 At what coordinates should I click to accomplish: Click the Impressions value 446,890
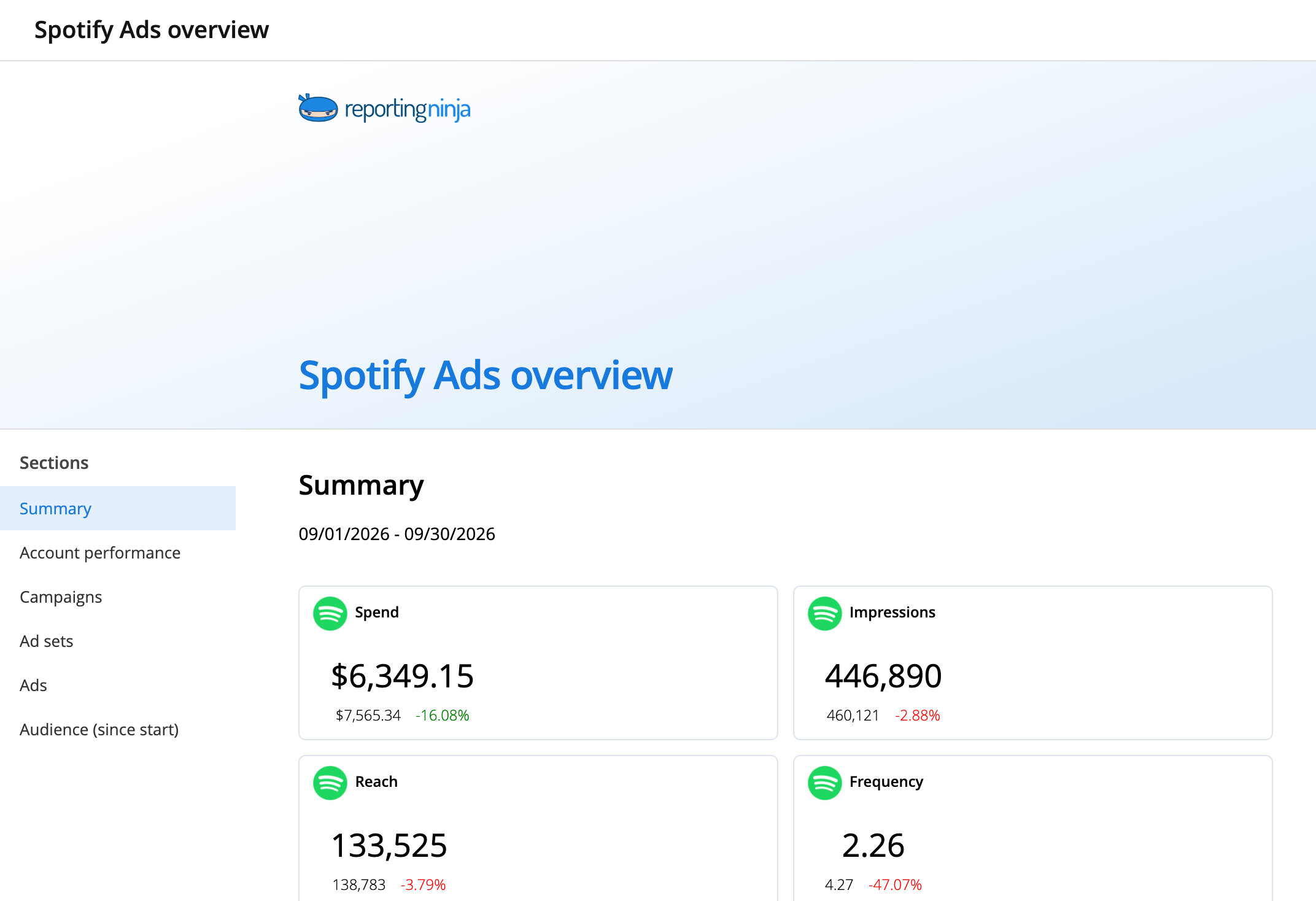(883, 676)
